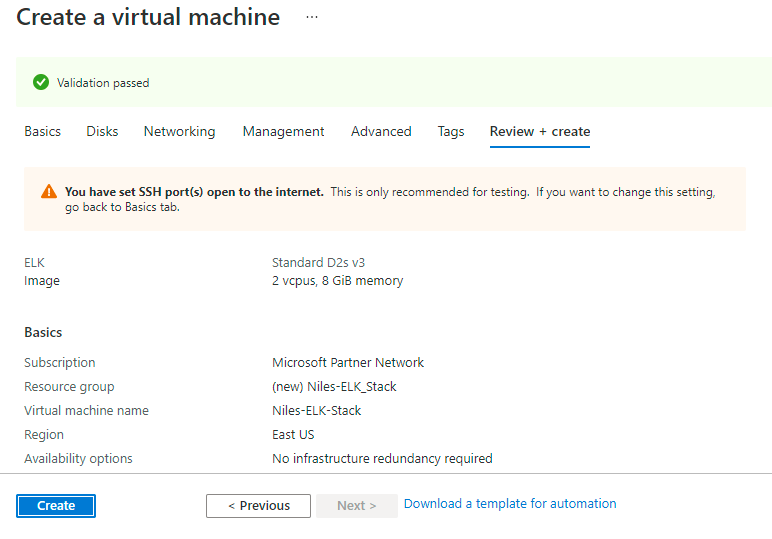Click the Niles-ELK-Stack virtual machine name value

(x=316, y=411)
